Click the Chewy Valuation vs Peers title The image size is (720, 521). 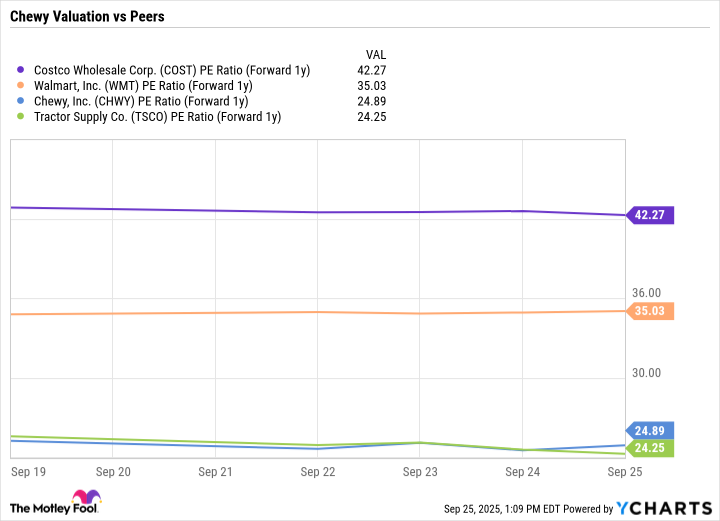pos(85,17)
